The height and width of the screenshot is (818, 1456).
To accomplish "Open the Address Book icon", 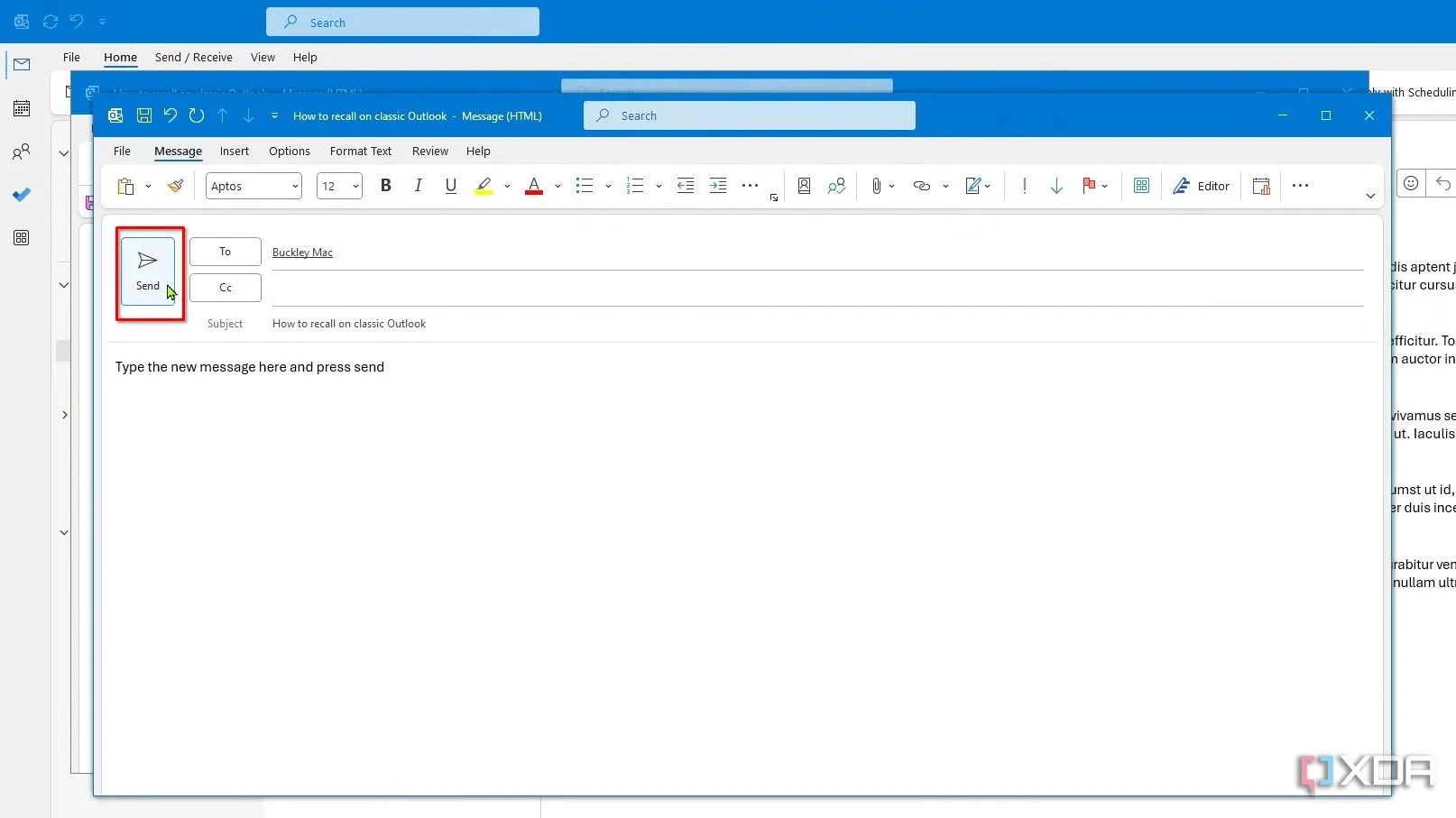I will point(804,186).
